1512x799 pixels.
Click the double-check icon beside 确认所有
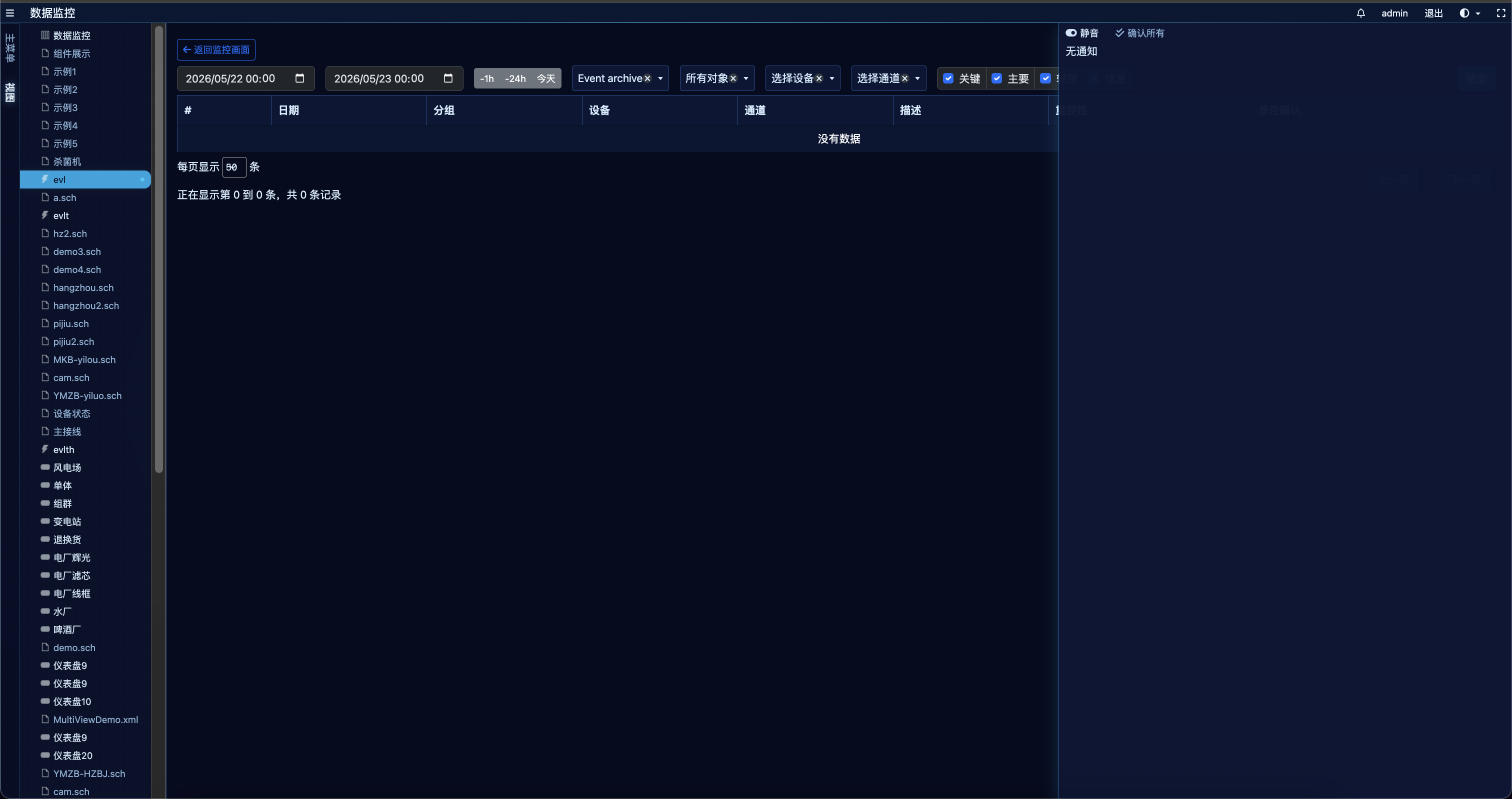point(1119,33)
